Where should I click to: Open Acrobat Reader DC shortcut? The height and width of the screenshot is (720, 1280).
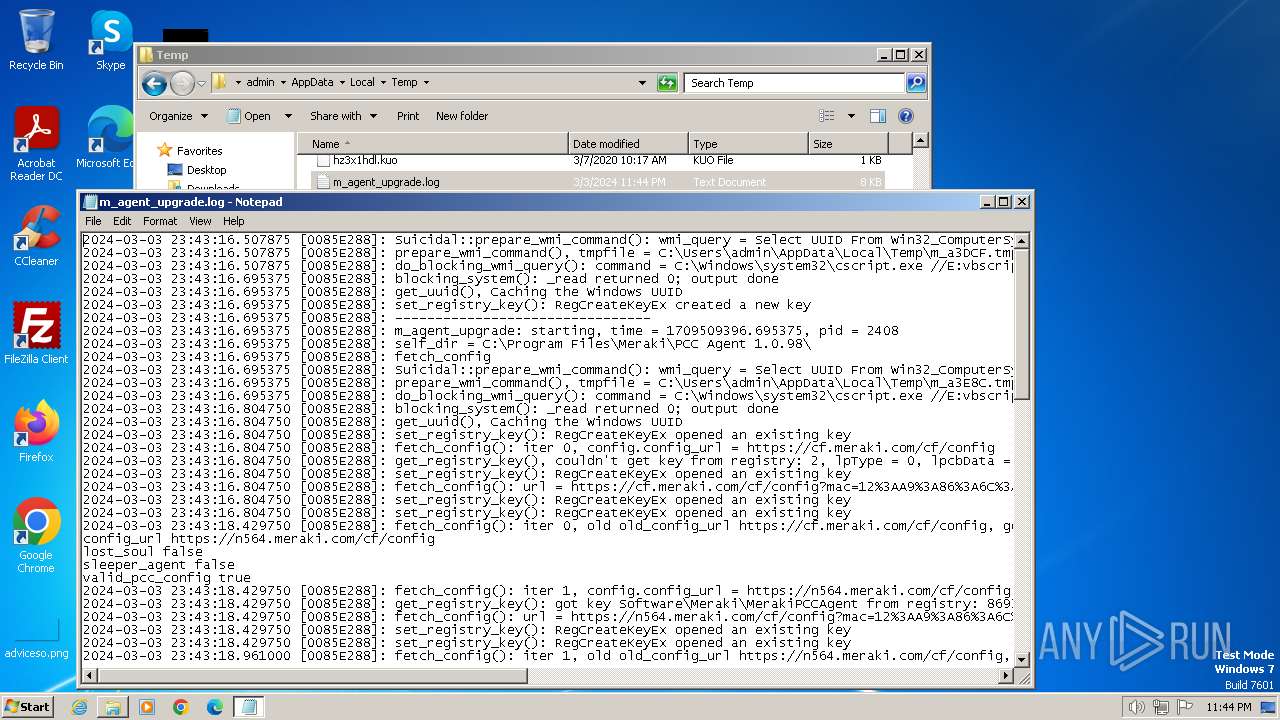pos(36,145)
